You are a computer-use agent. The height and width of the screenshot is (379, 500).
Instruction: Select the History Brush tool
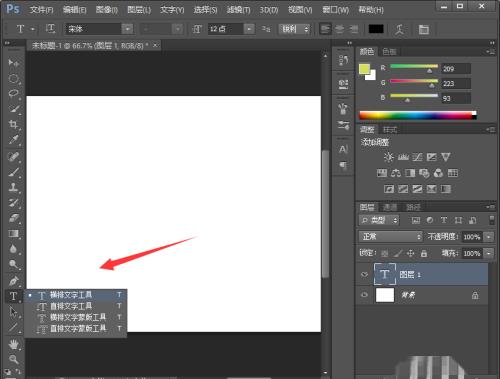(13, 202)
